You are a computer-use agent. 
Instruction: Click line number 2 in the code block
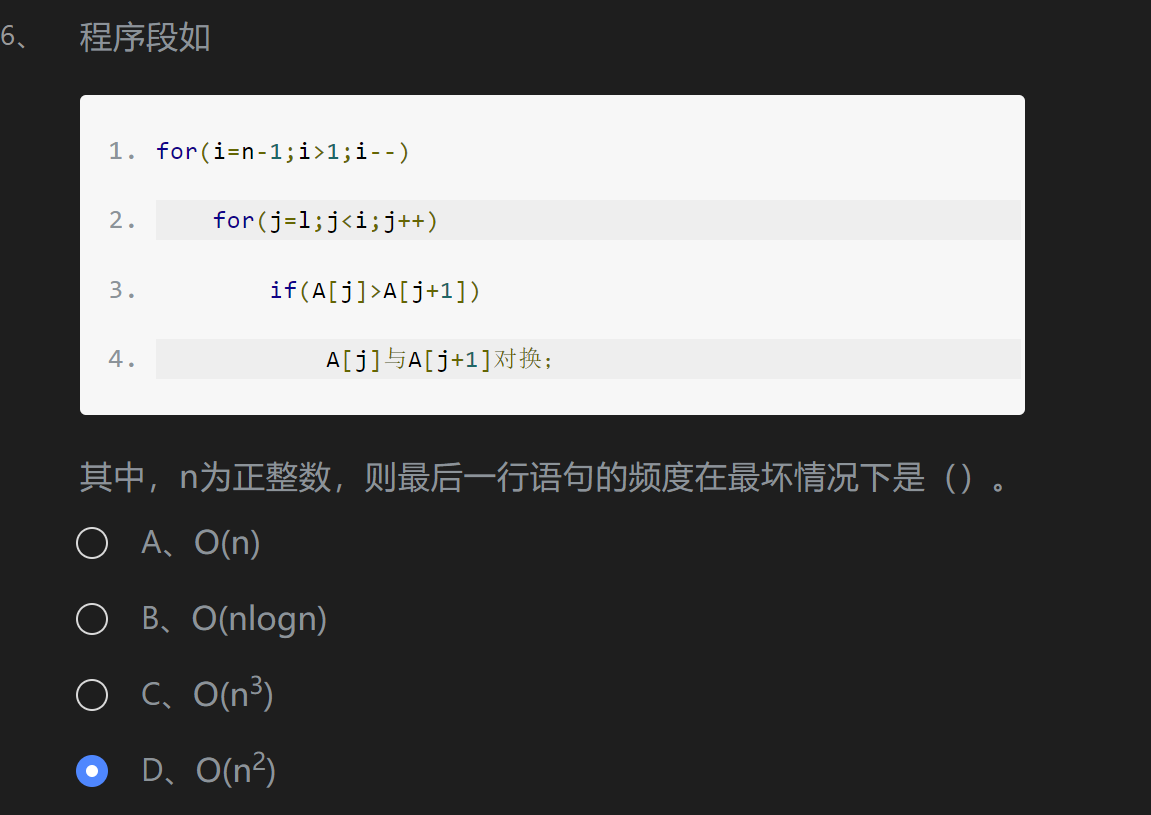point(122,220)
